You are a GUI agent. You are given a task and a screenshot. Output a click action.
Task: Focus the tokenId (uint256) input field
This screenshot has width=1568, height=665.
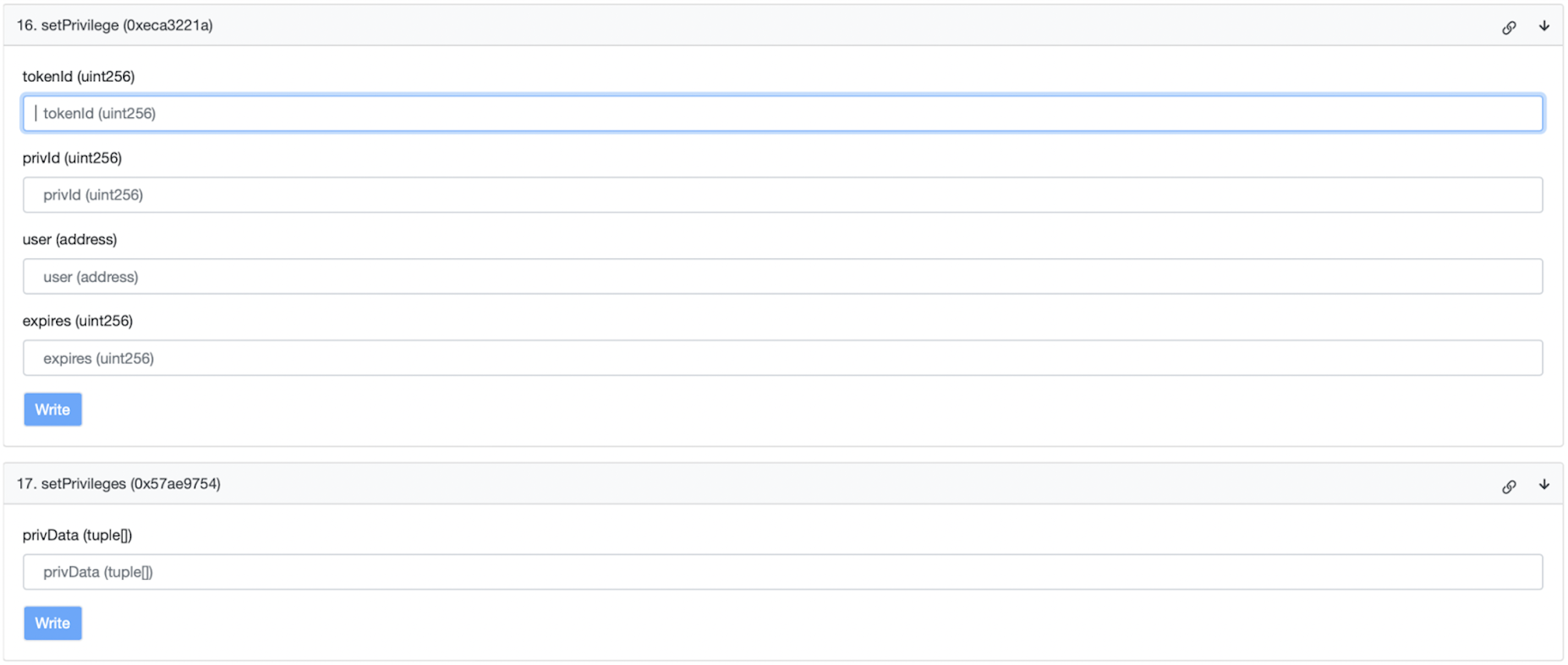[783, 113]
